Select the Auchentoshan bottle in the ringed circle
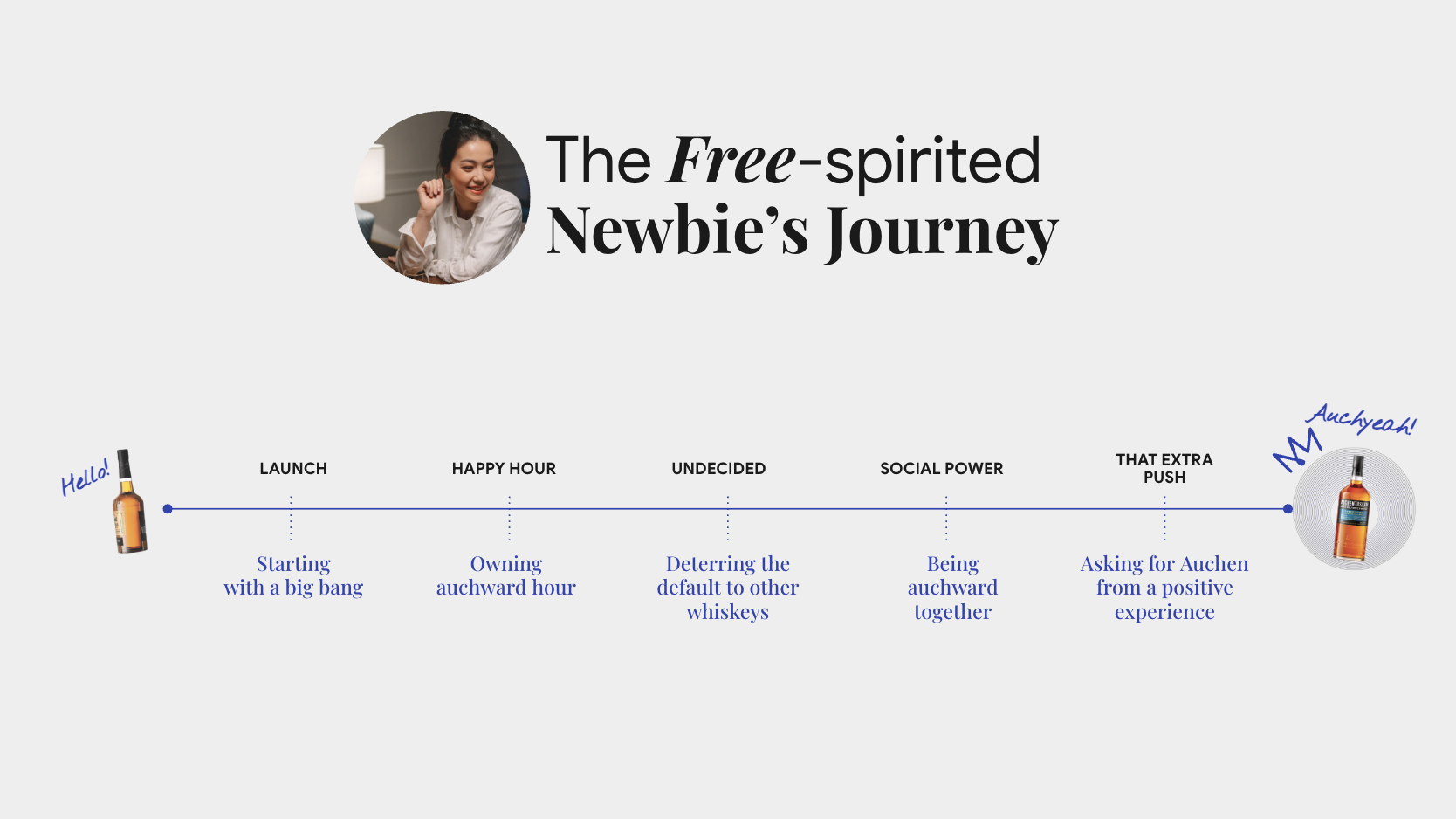 pos(1353,509)
